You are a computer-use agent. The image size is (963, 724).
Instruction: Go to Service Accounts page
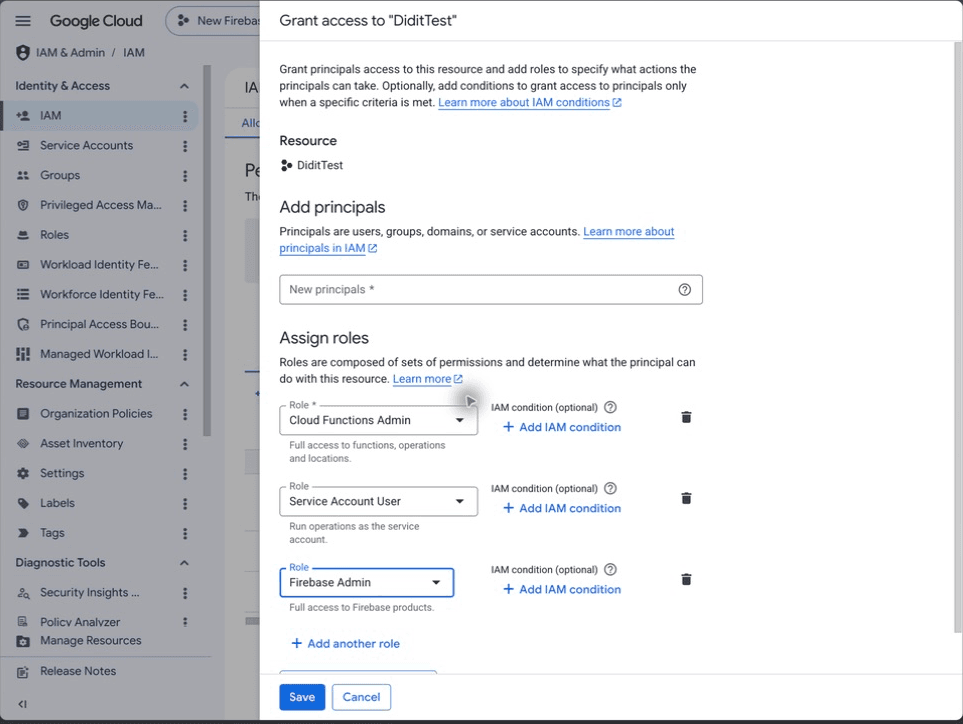coord(87,146)
